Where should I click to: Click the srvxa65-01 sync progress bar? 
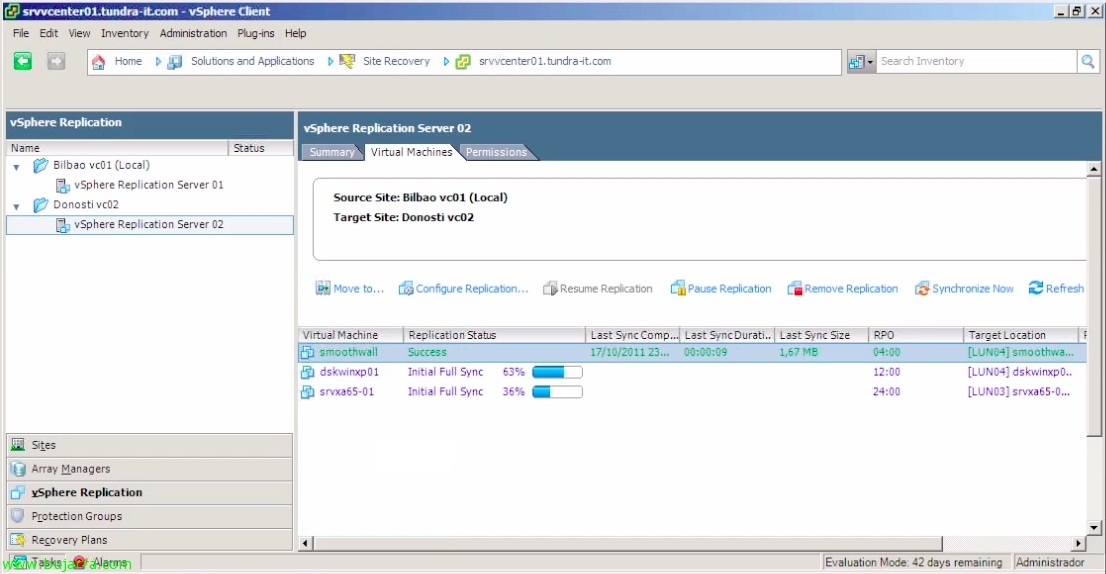pos(557,391)
